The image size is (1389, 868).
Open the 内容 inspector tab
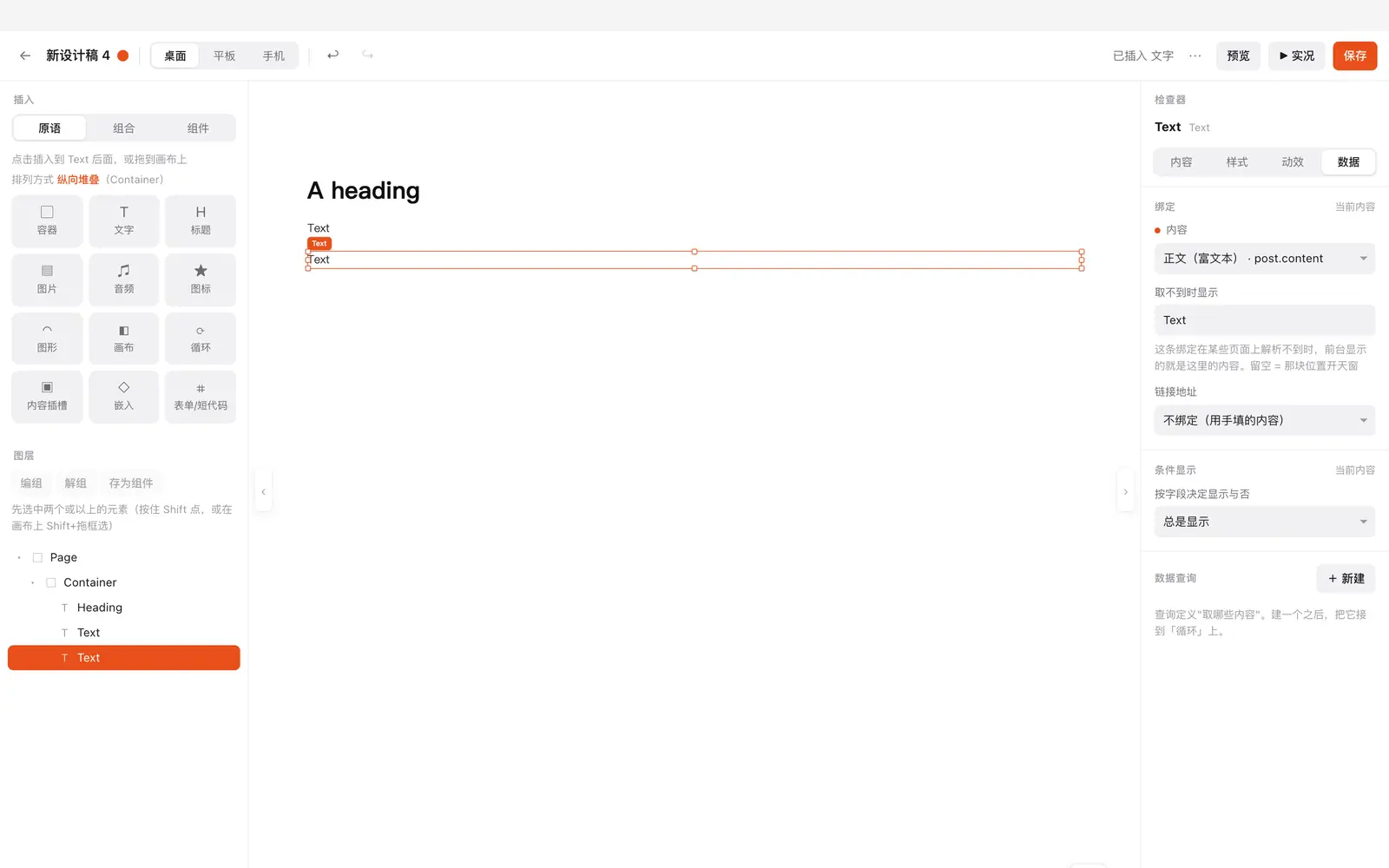1182,162
